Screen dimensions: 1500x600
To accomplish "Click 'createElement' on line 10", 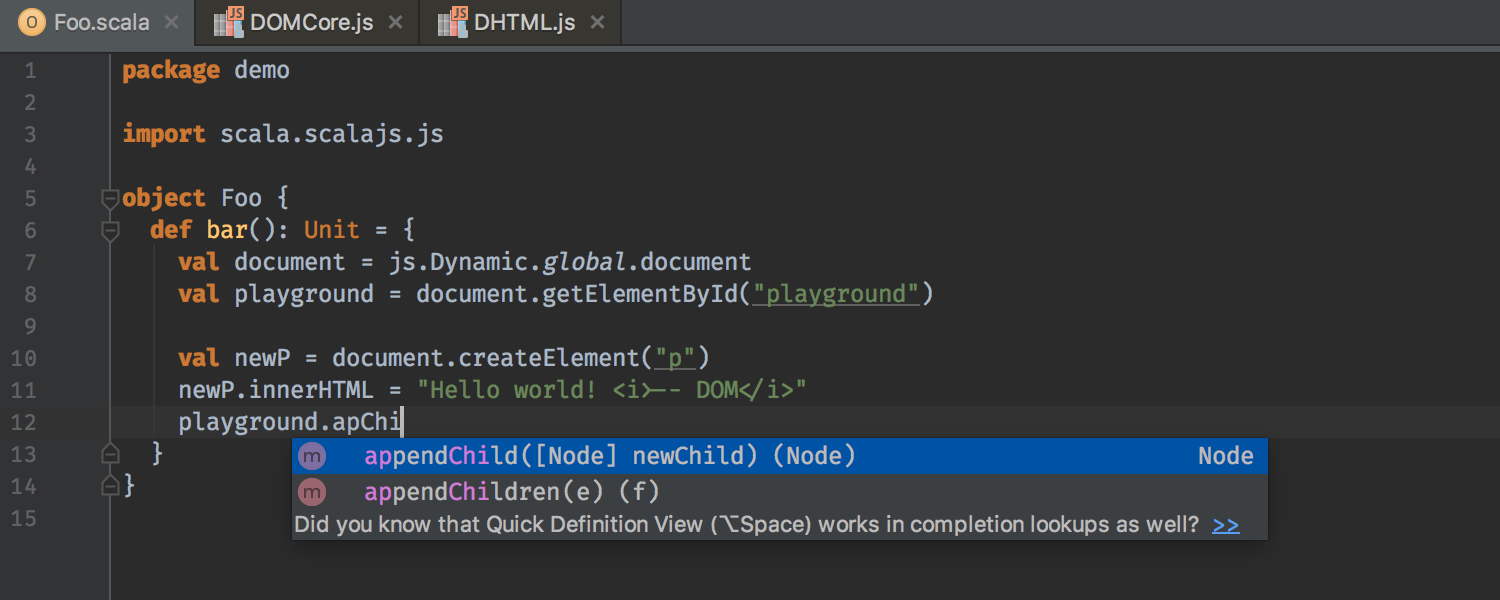I will click(x=549, y=358).
